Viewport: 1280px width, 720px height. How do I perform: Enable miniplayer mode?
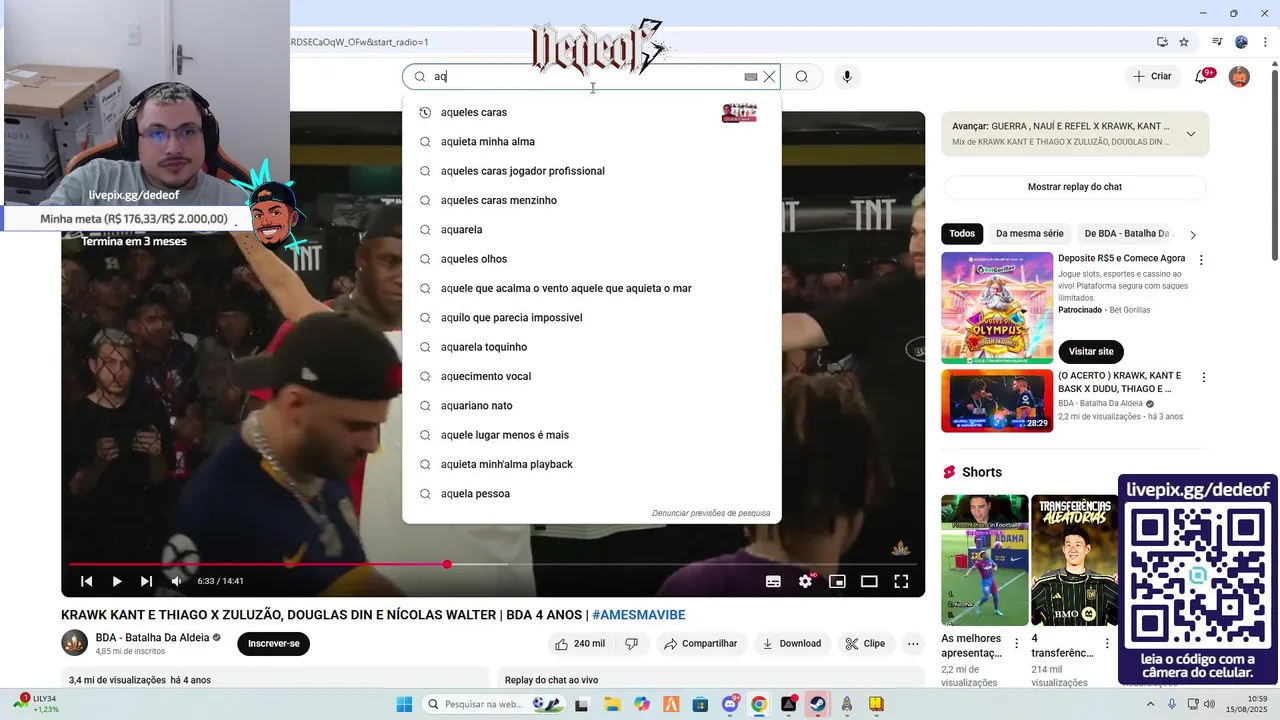coord(837,581)
